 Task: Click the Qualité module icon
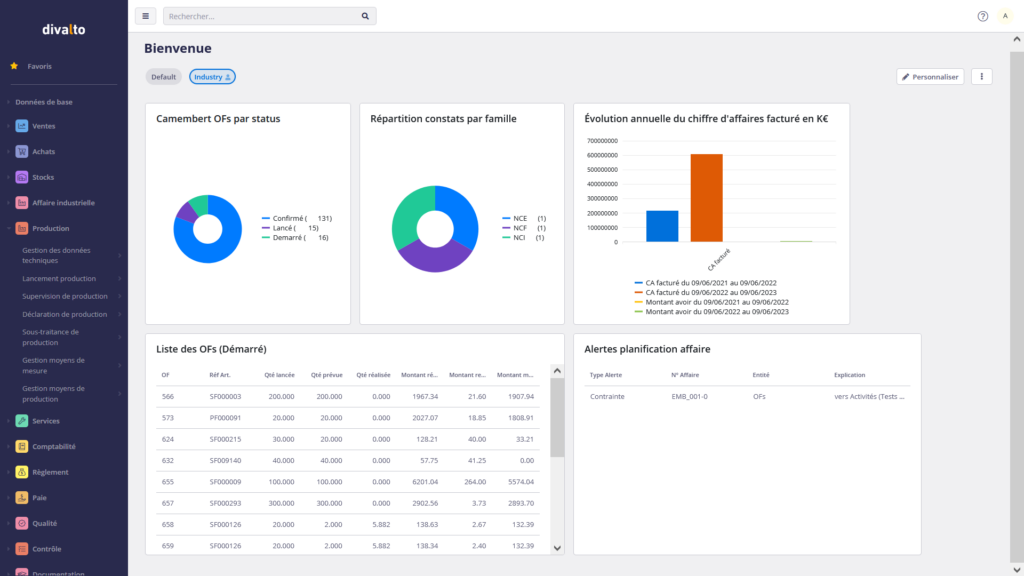pyautogui.click(x=22, y=523)
